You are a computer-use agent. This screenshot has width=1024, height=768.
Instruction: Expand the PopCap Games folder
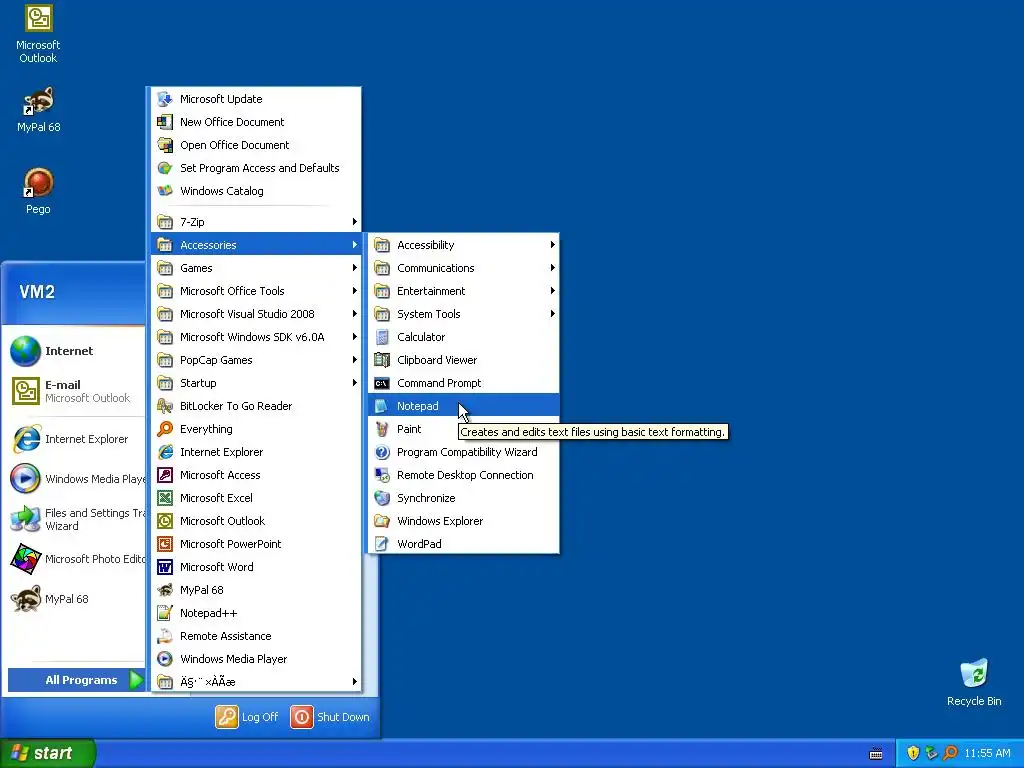pos(256,360)
